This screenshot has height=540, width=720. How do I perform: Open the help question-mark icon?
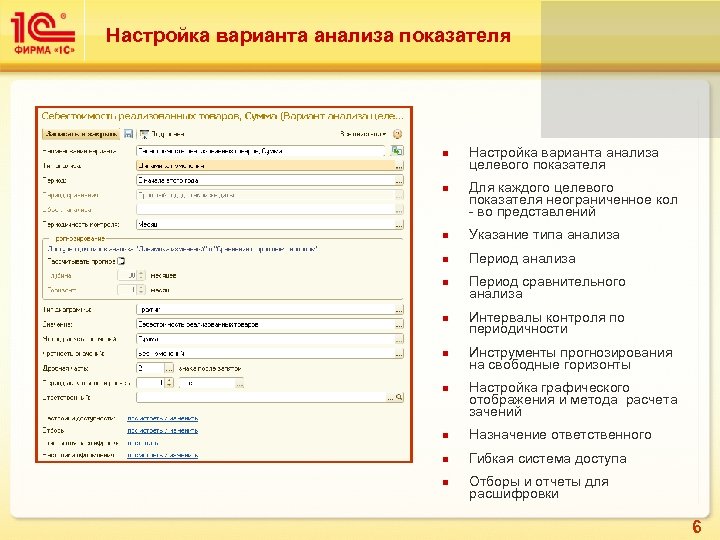pos(398,134)
